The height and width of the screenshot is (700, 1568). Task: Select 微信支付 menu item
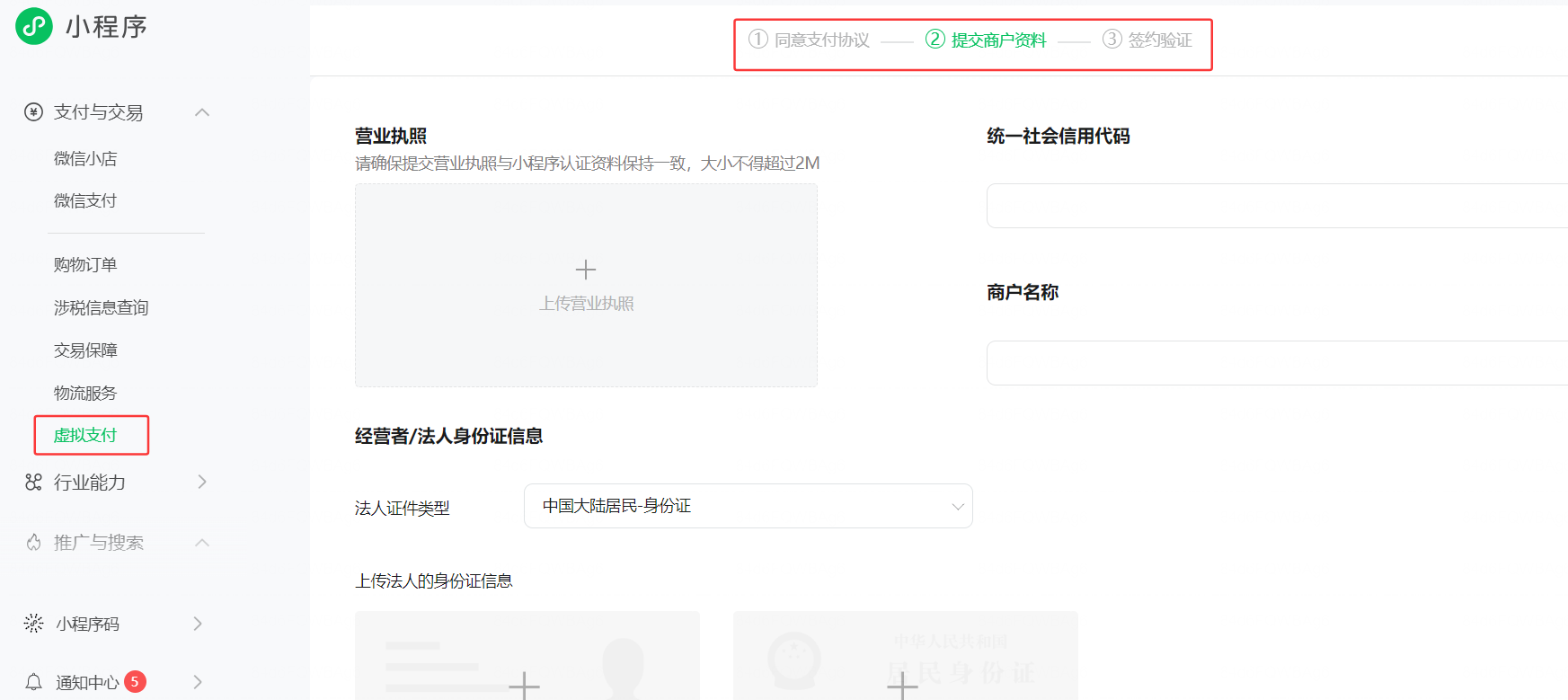click(85, 201)
